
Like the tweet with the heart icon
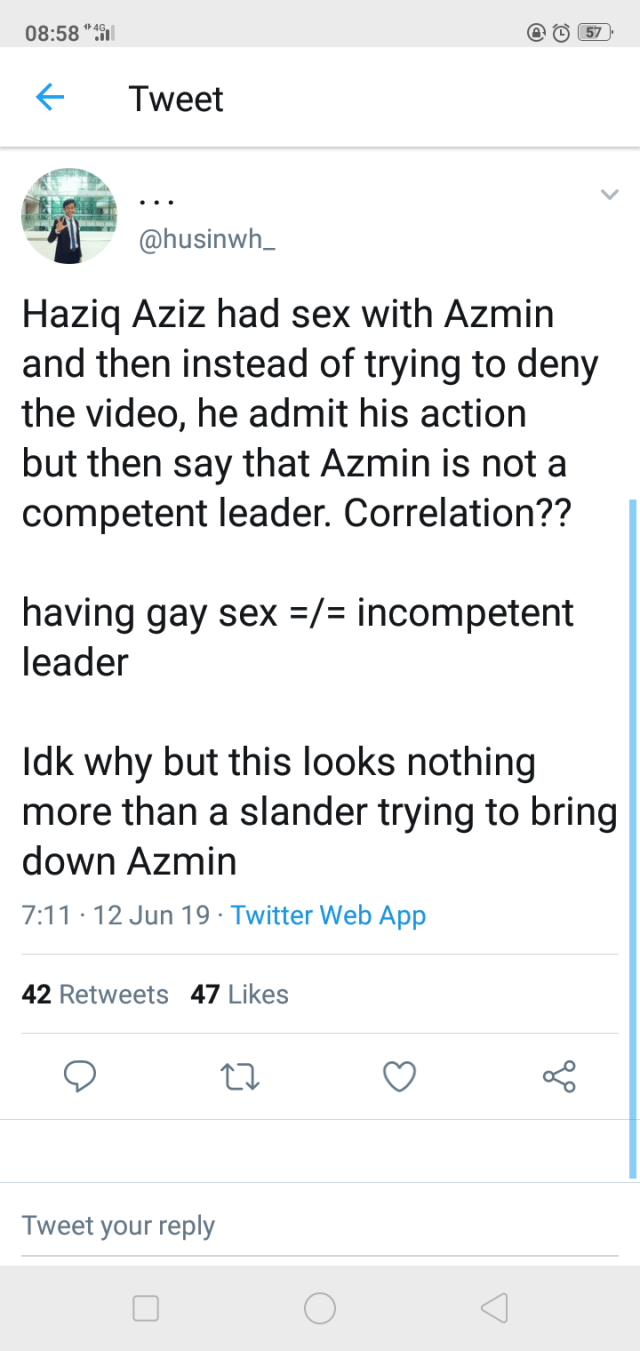coord(399,1076)
